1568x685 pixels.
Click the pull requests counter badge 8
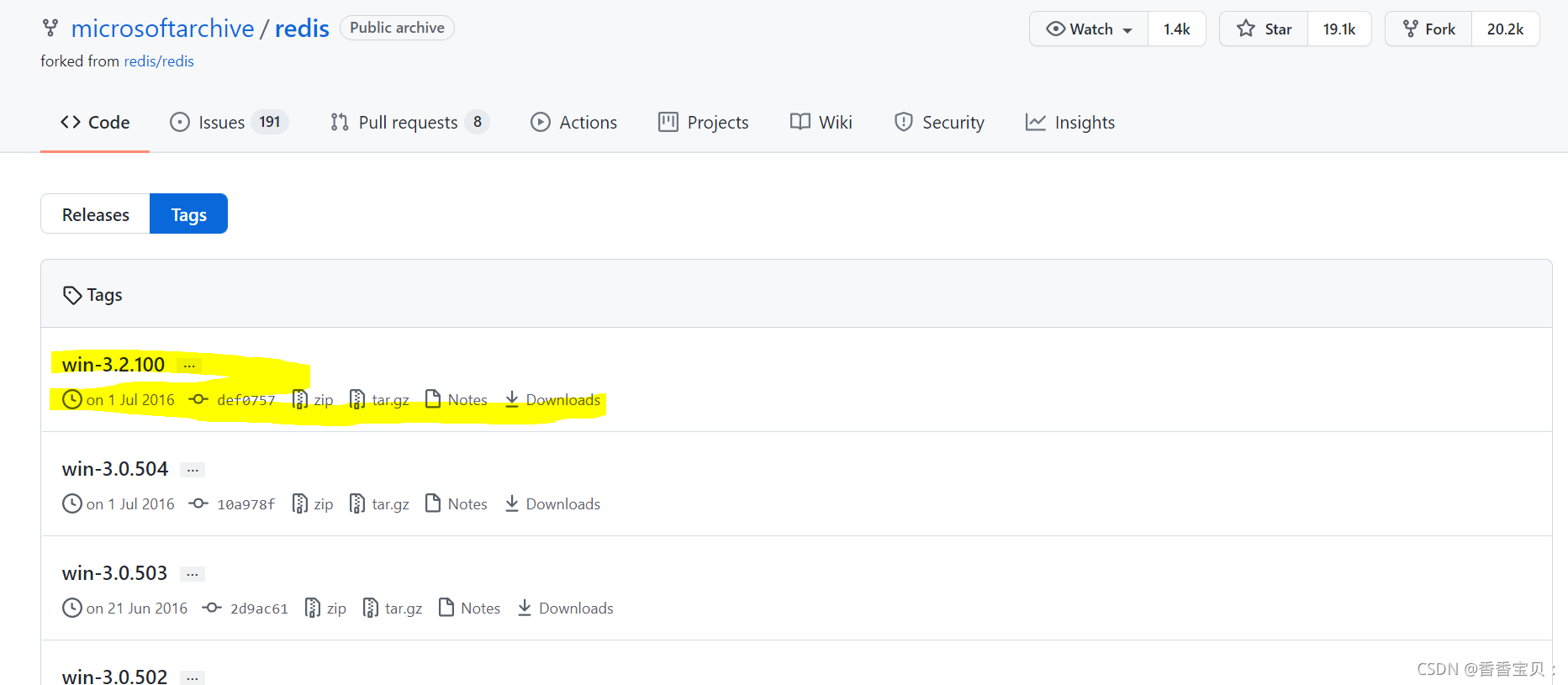point(478,122)
